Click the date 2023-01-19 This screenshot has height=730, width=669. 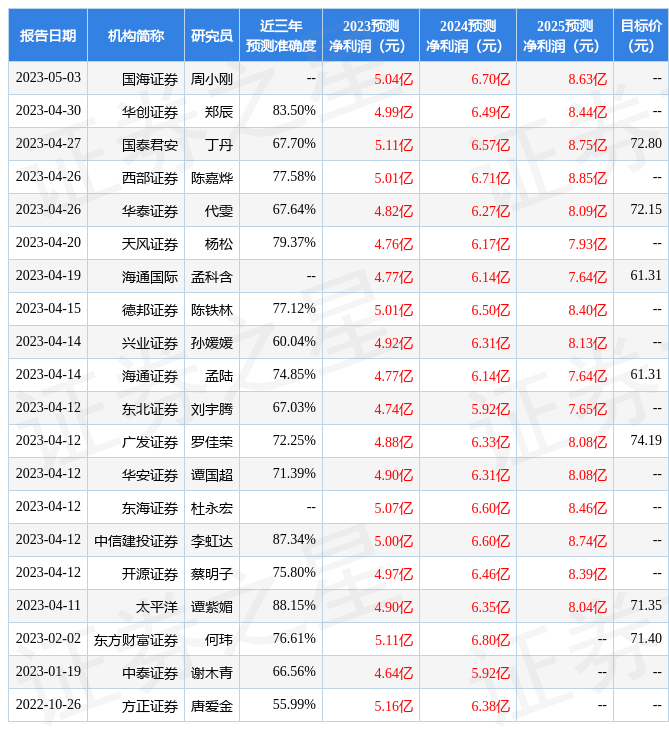(x=48, y=672)
